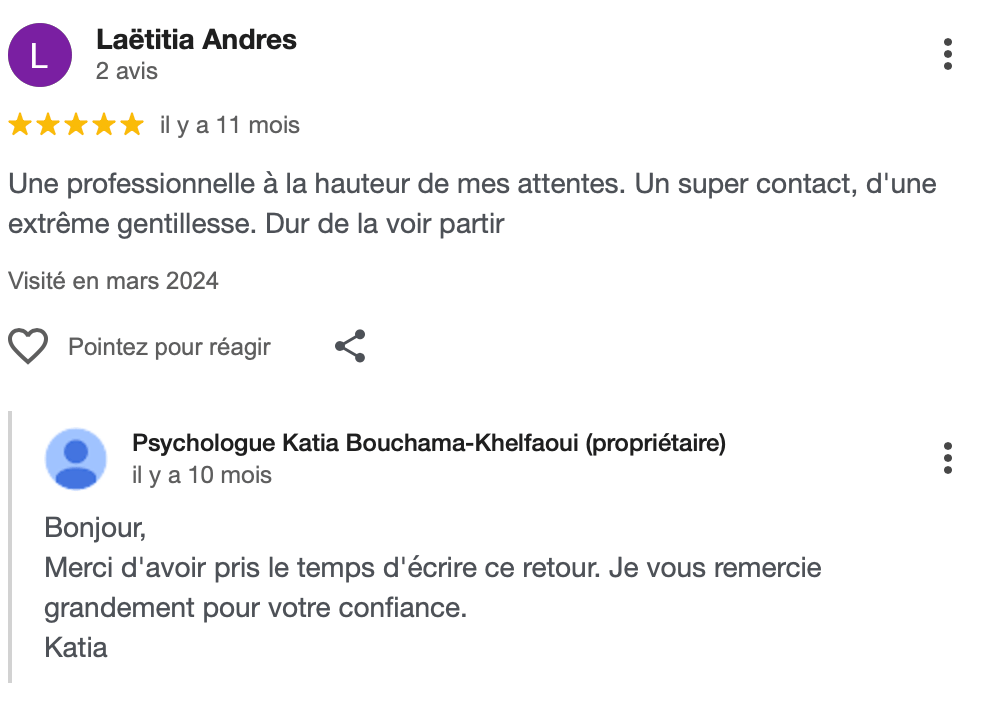Screen dimensions: 988x704
Task: Click the purple "L" reviewer avatar
Action: click(40, 56)
